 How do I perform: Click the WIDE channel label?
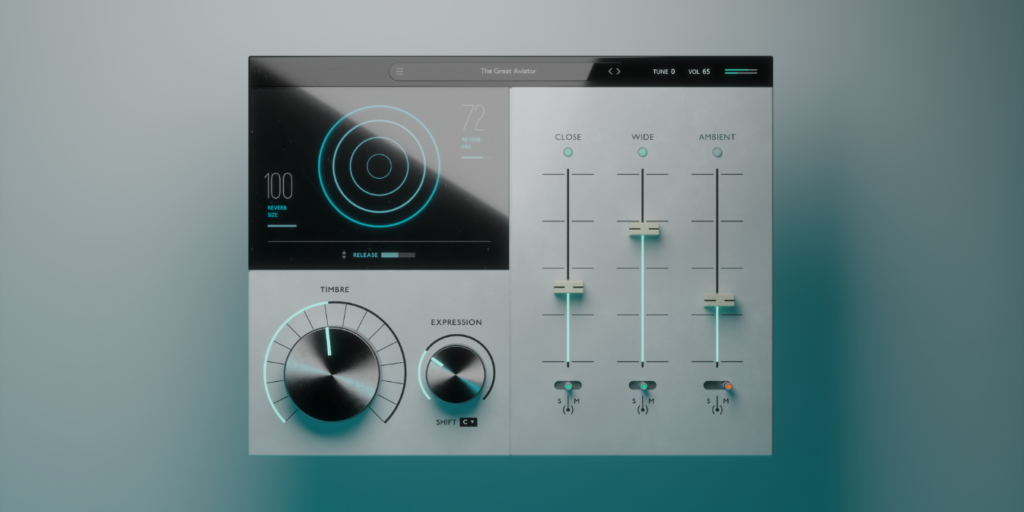(643, 137)
